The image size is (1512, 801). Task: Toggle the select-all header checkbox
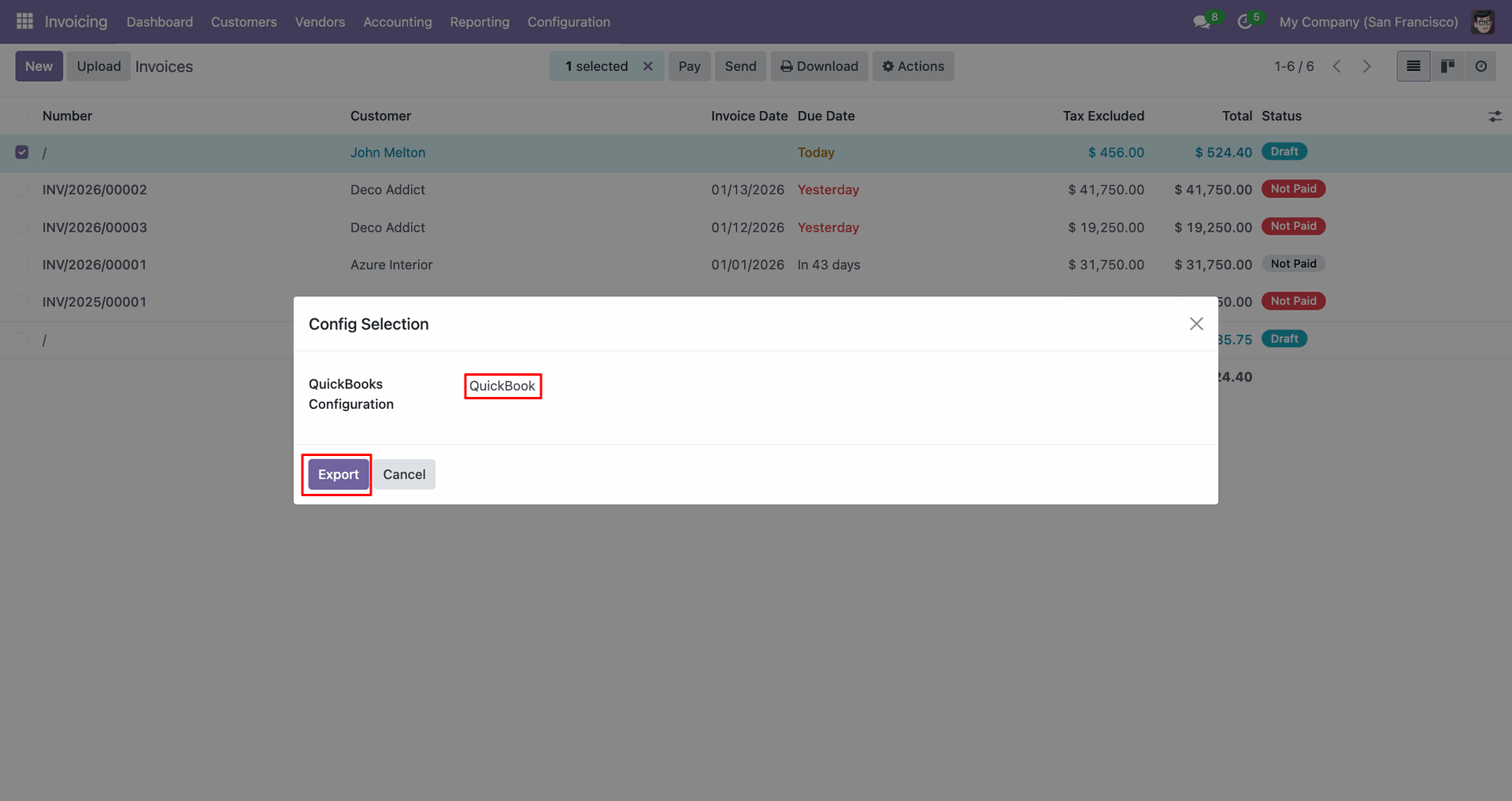click(x=22, y=116)
